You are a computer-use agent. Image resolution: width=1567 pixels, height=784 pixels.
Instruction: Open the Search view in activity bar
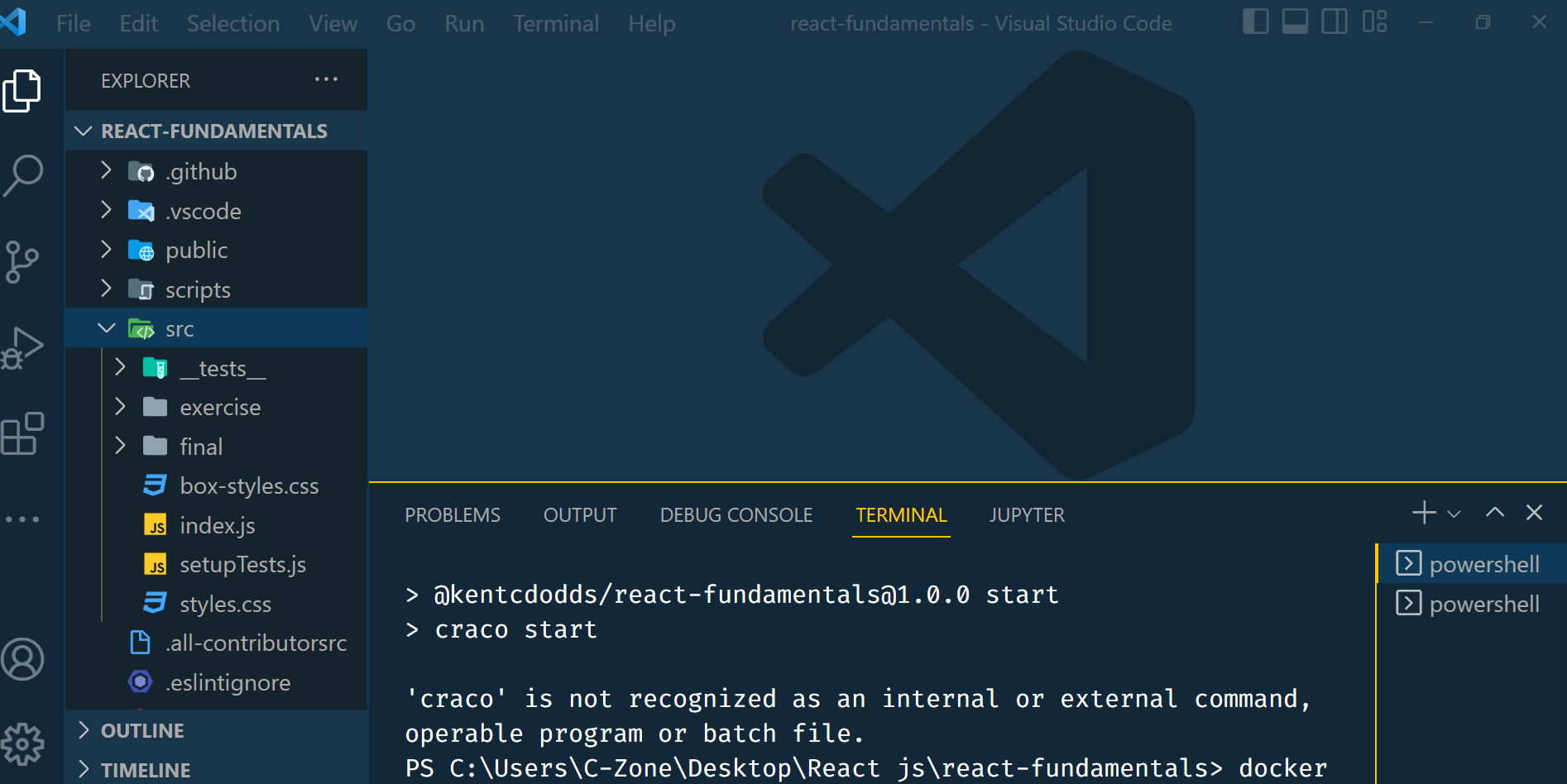[22, 176]
